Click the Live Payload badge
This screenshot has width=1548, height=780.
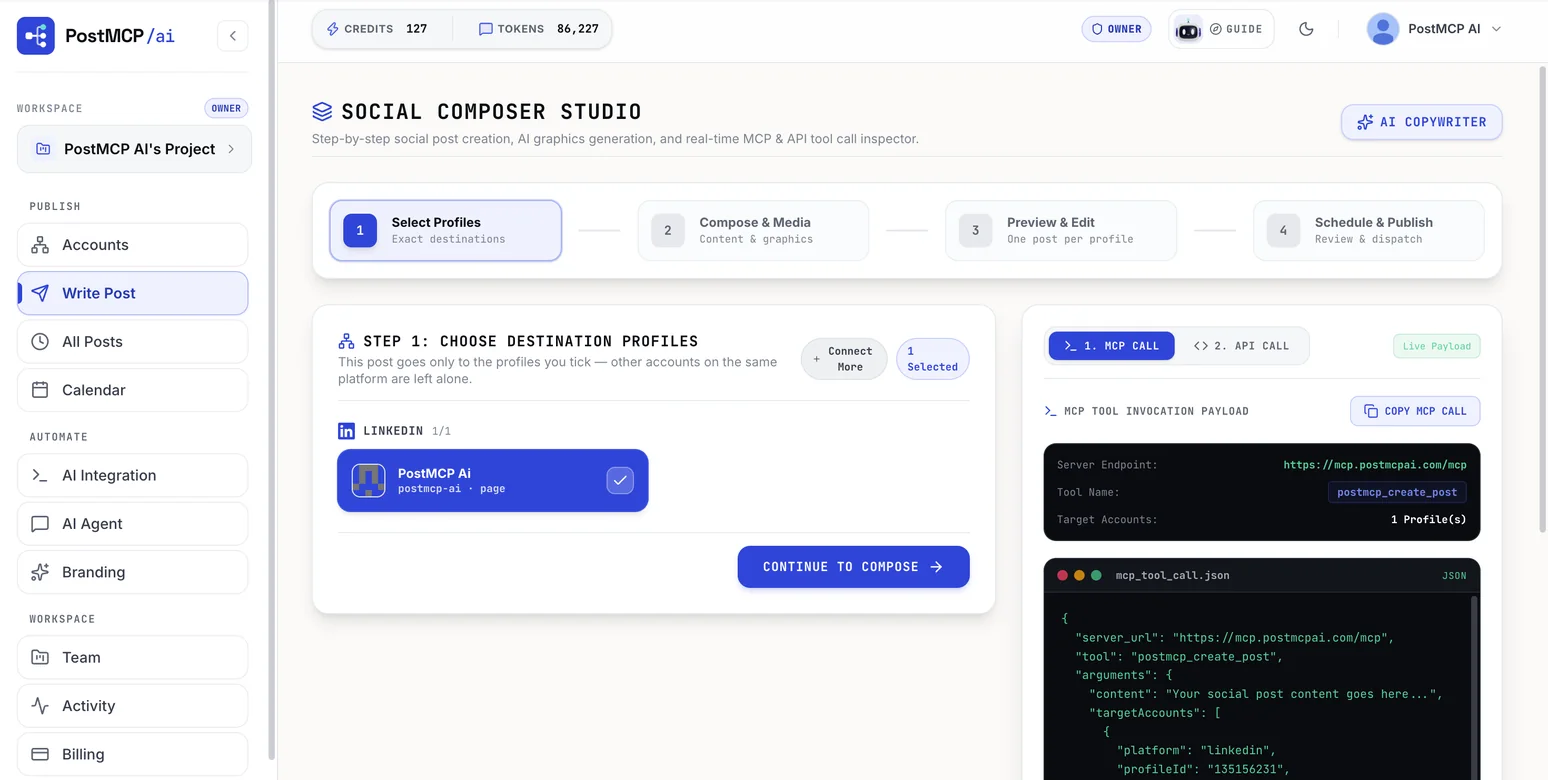(x=1436, y=346)
